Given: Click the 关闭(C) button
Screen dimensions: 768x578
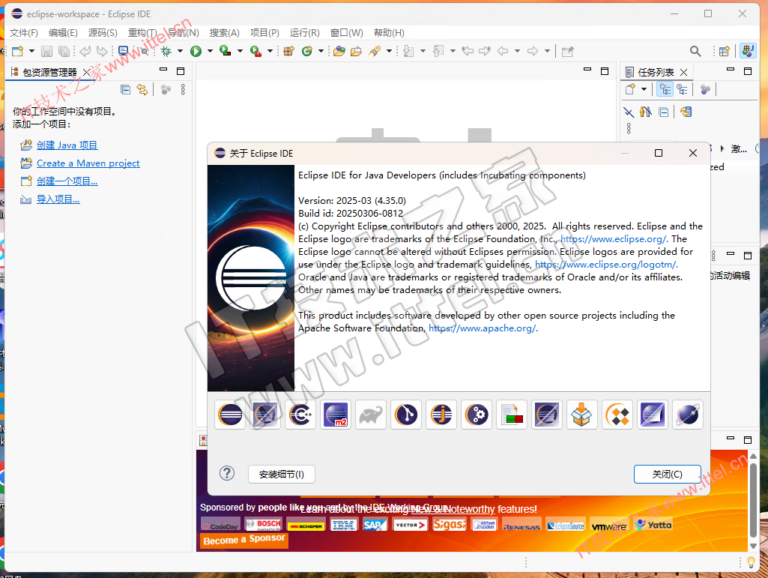Looking at the screenshot, I should 667,474.
